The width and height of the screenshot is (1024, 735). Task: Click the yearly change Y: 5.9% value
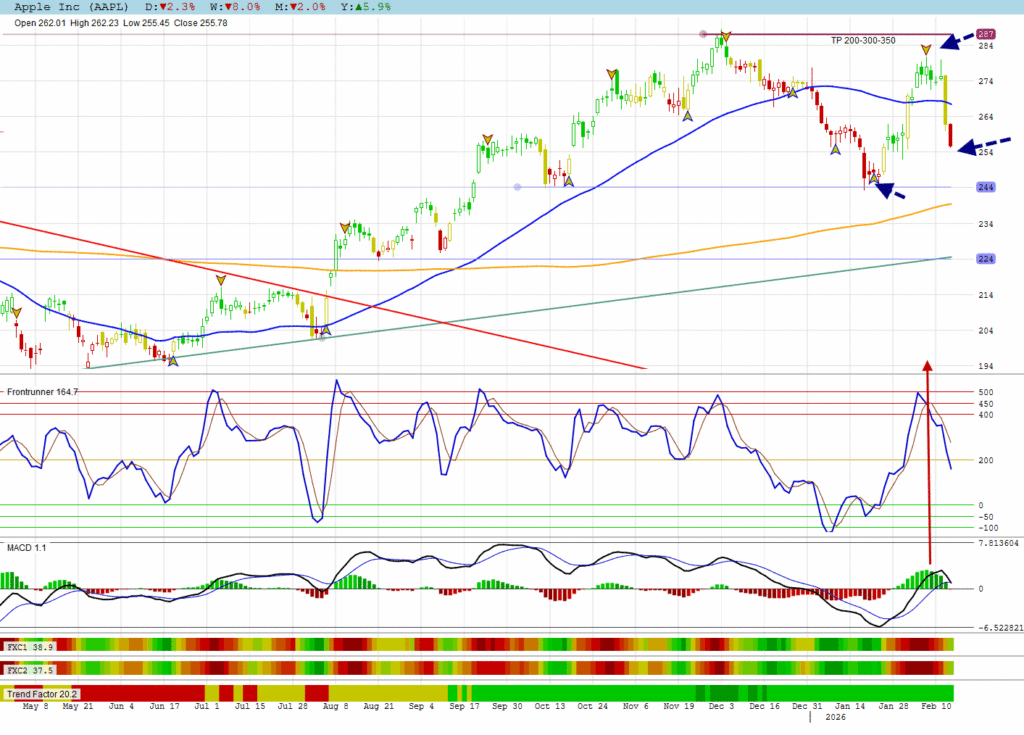pyautogui.click(x=368, y=6)
